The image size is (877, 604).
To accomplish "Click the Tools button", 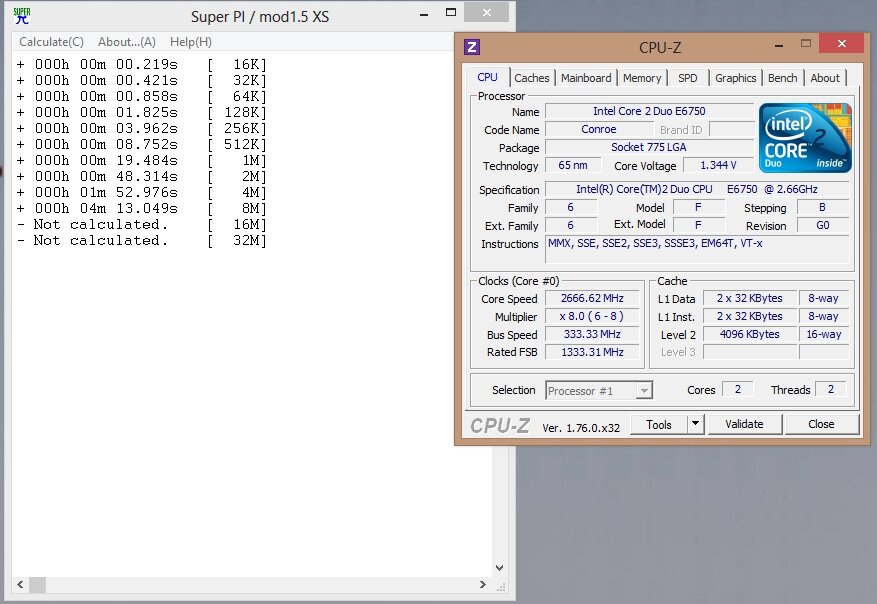I will coord(658,424).
